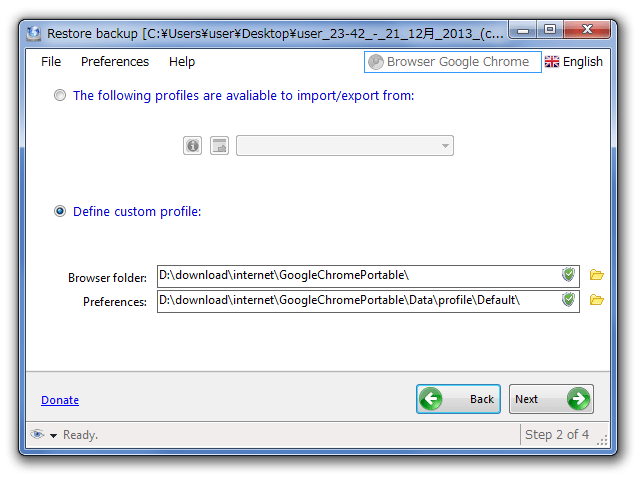641x479 pixels.
Task: Open the File menu
Action: [51, 62]
